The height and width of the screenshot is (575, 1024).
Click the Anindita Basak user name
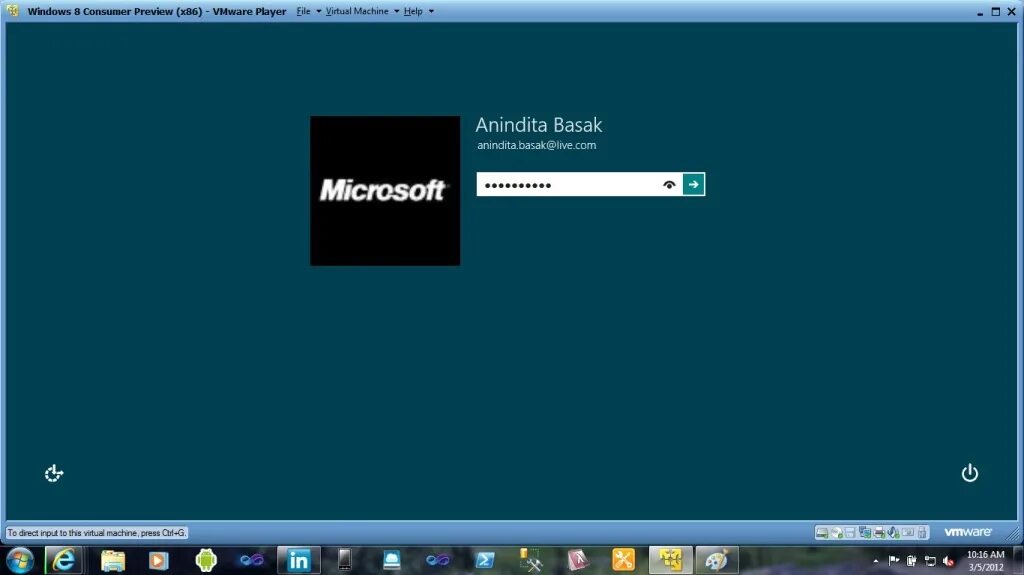click(x=539, y=125)
